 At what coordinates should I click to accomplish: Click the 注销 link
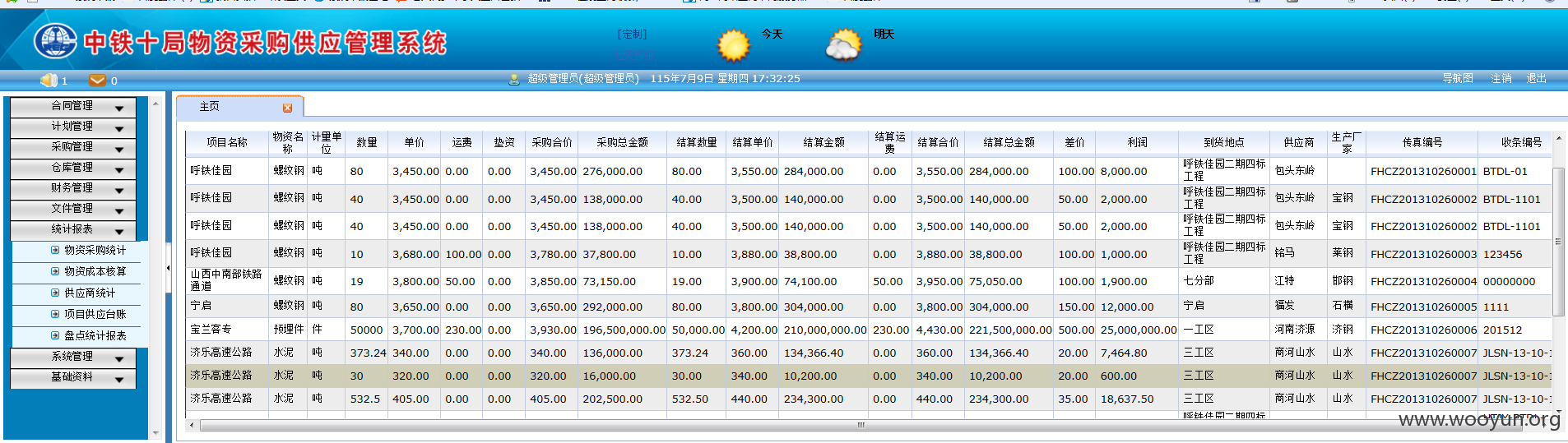[x=1501, y=79]
